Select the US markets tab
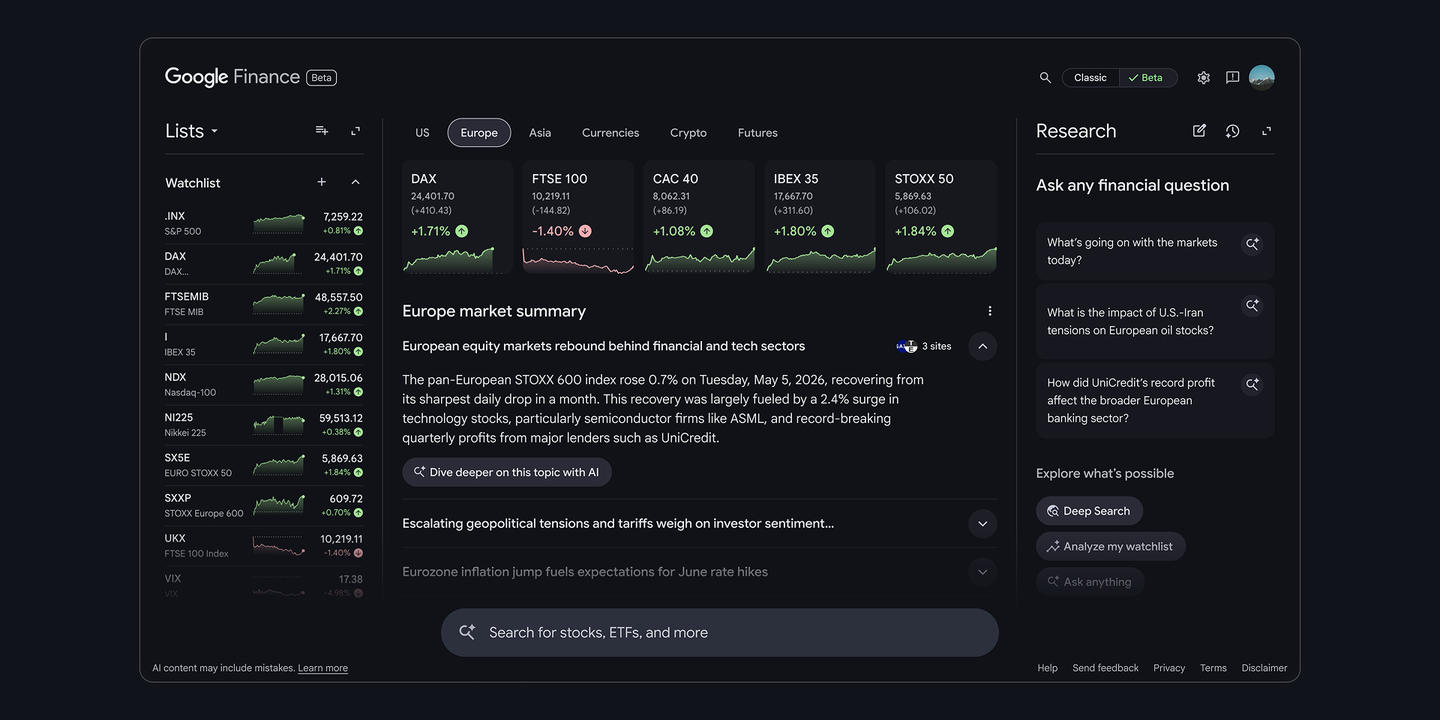Viewport: 1440px width, 720px height. pyautogui.click(x=422, y=132)
